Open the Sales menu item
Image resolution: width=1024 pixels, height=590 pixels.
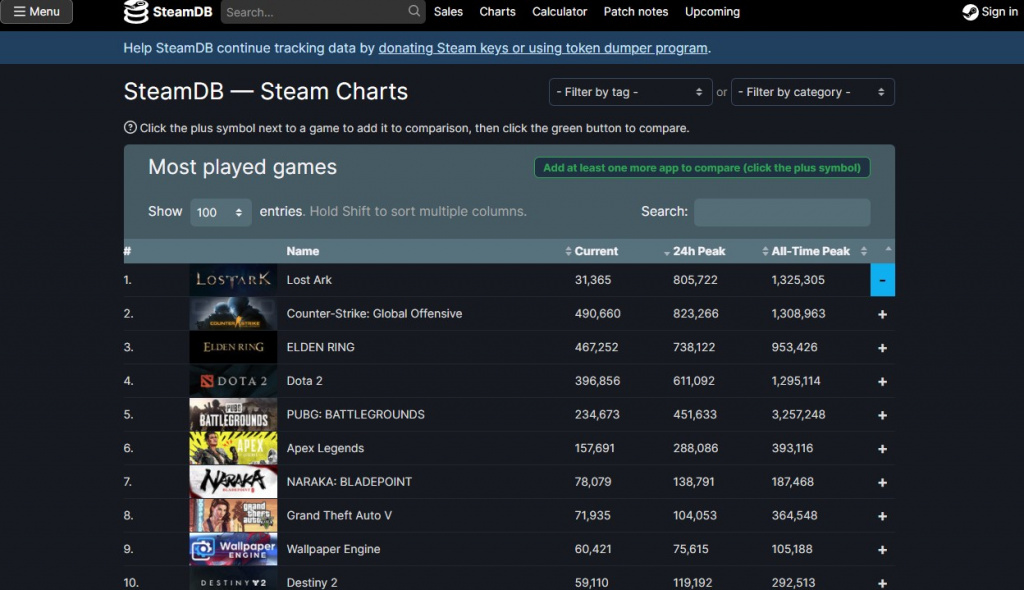click(448, 12)
